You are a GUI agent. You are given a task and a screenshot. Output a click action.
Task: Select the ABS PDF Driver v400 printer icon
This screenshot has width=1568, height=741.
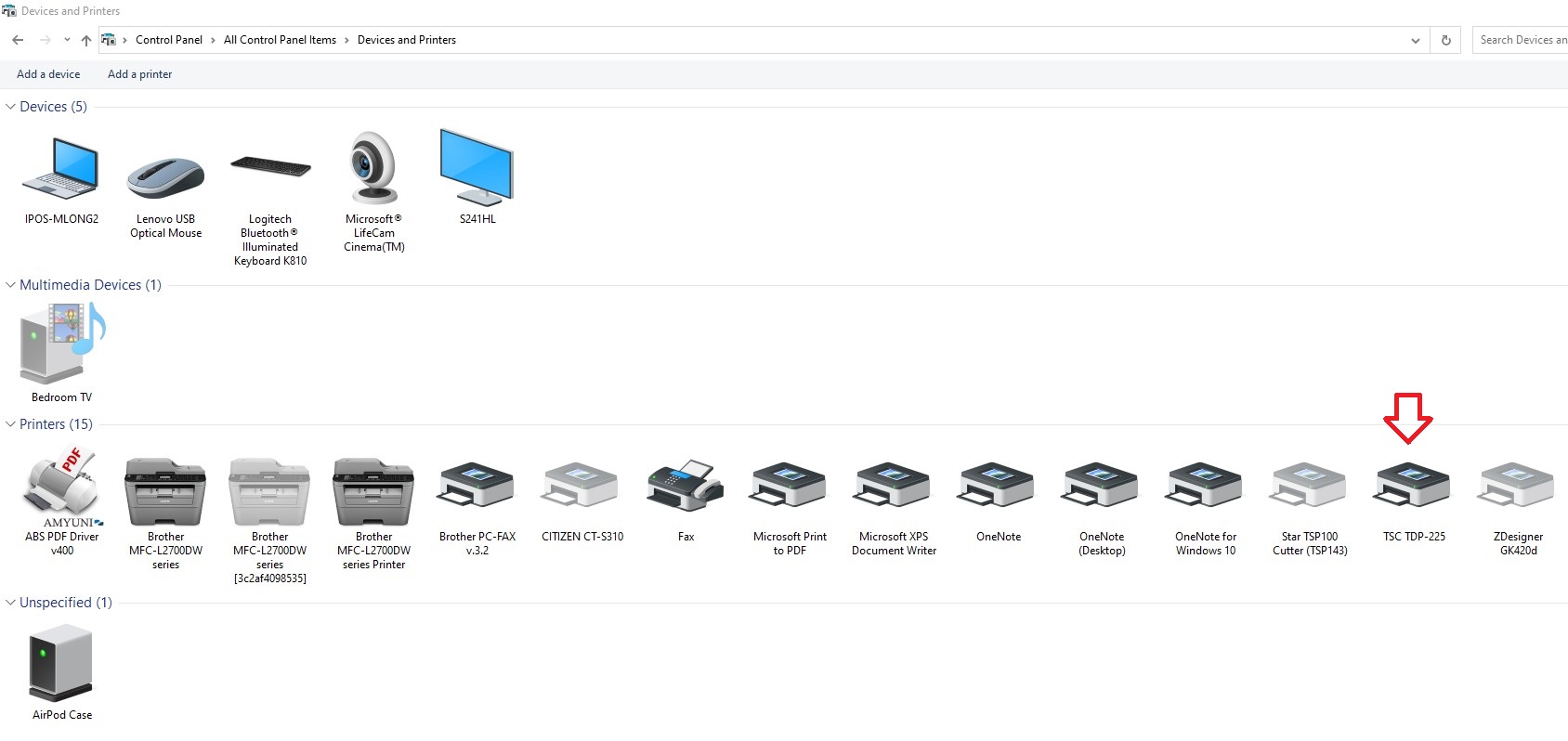62,487
